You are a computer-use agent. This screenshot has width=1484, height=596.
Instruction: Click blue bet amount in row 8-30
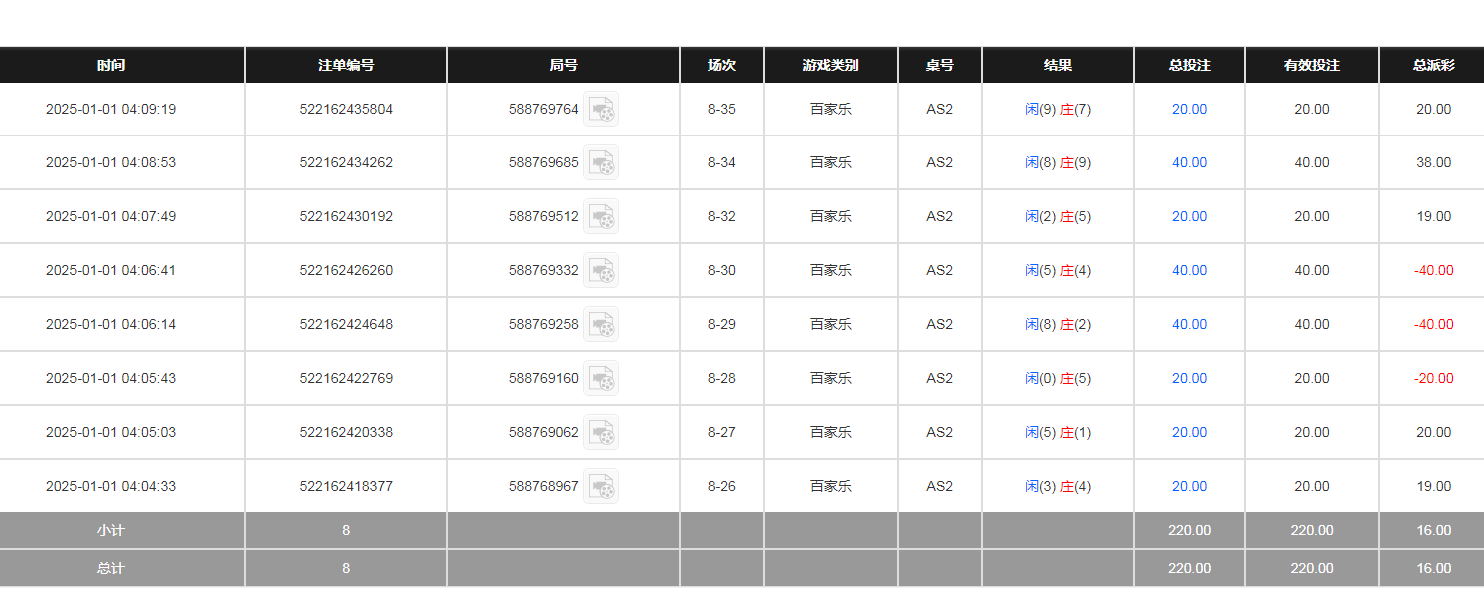(x=1189, y=271)
